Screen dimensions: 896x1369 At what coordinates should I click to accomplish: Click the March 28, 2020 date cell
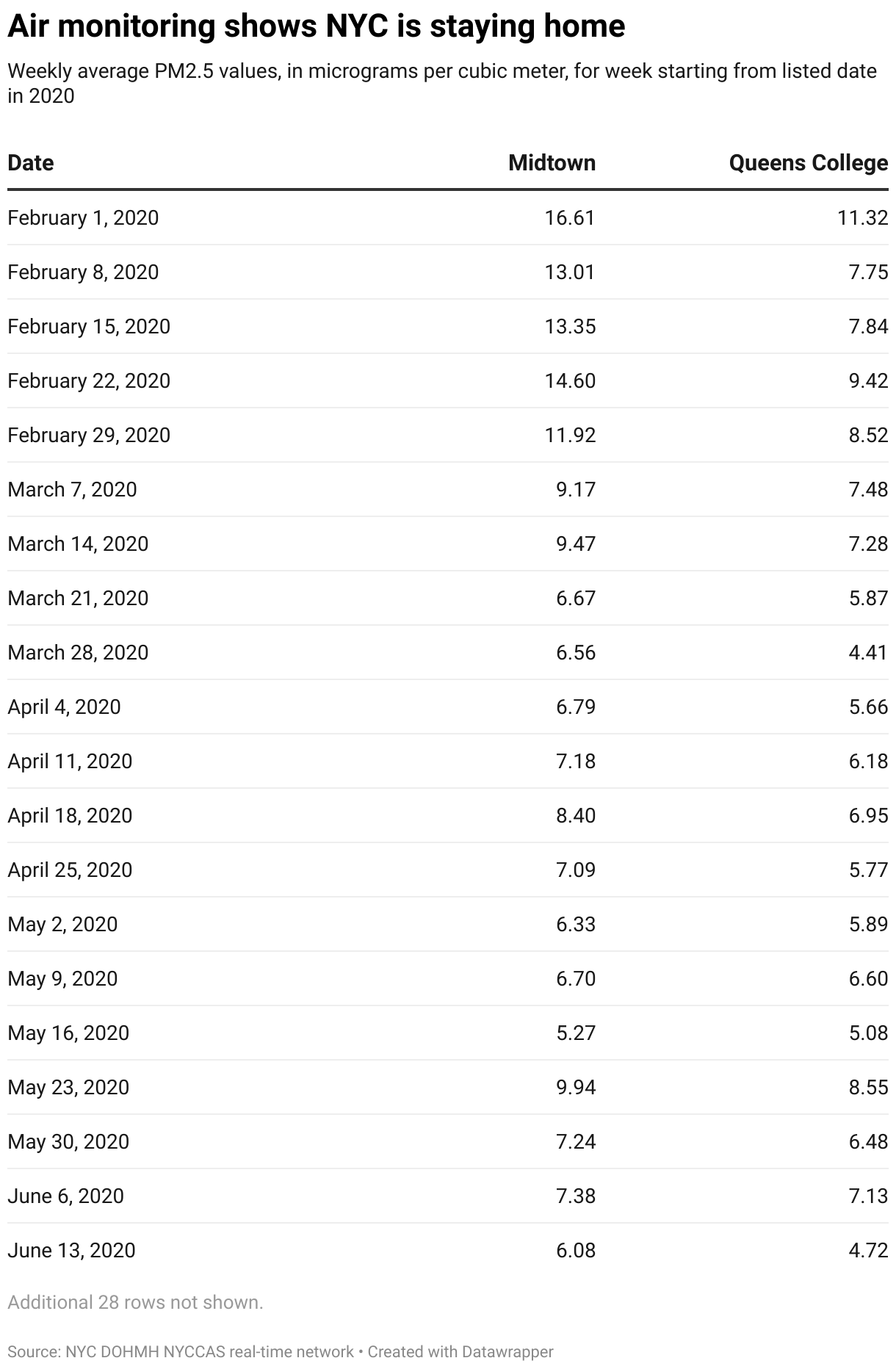[78, 652]
